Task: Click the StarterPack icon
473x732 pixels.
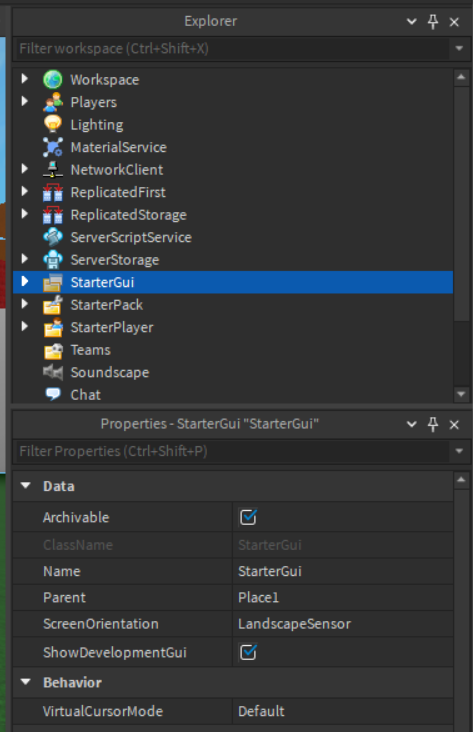Action: 53,305
